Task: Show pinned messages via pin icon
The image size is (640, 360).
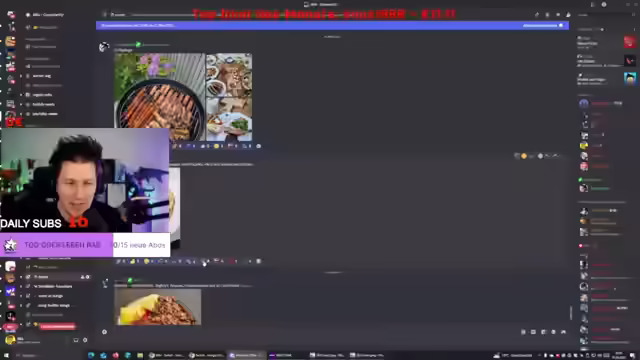Action: tap(558, 15)
